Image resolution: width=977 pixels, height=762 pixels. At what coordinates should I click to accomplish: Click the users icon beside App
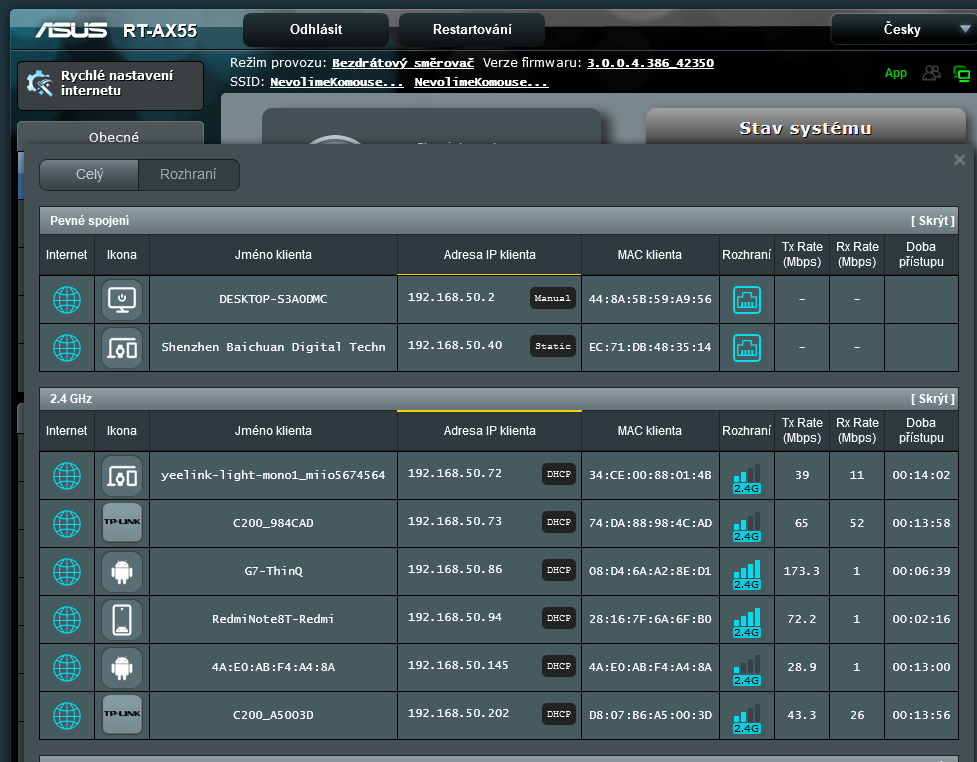click(932, 73)
